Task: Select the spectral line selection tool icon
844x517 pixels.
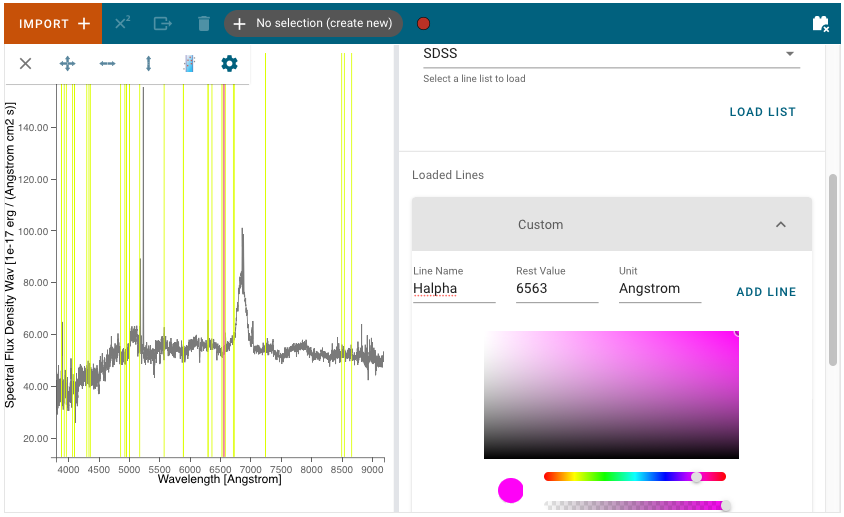Action: 189,64
